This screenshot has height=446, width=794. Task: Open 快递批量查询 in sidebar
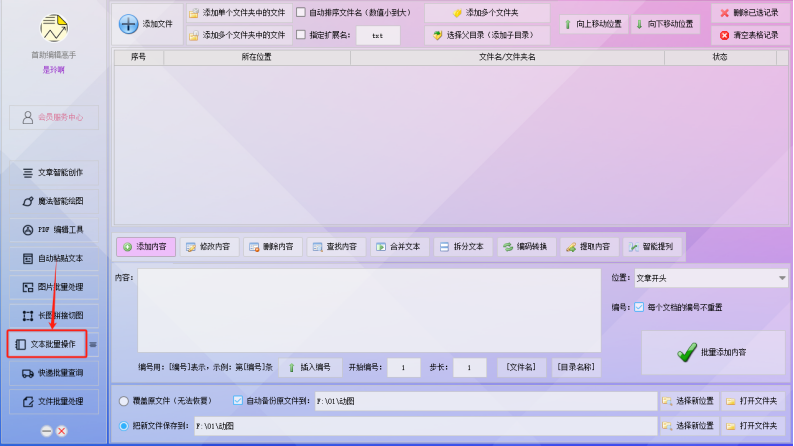(x=54, y=373)
